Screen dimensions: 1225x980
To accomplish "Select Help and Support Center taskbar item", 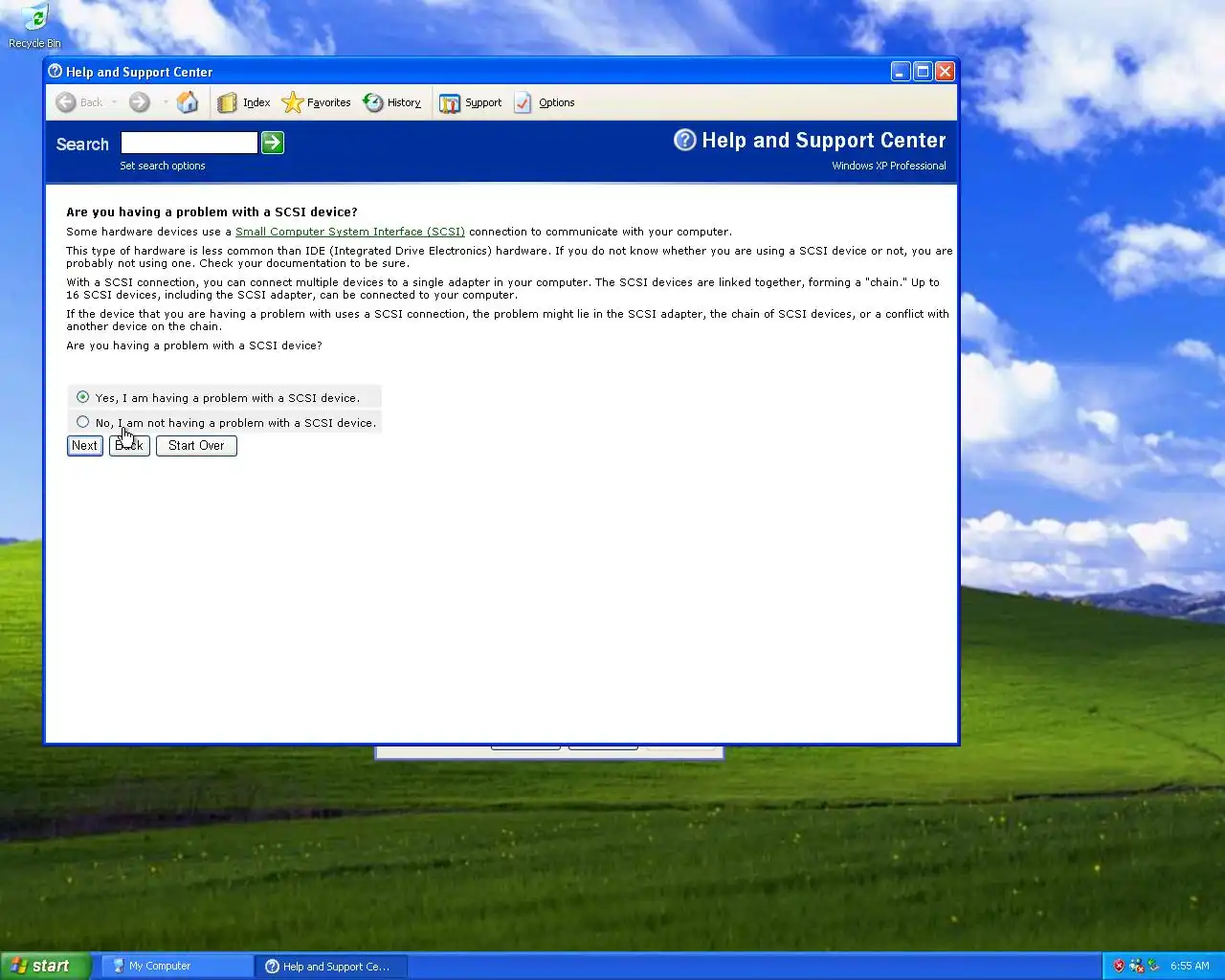I will click(331, 966).
